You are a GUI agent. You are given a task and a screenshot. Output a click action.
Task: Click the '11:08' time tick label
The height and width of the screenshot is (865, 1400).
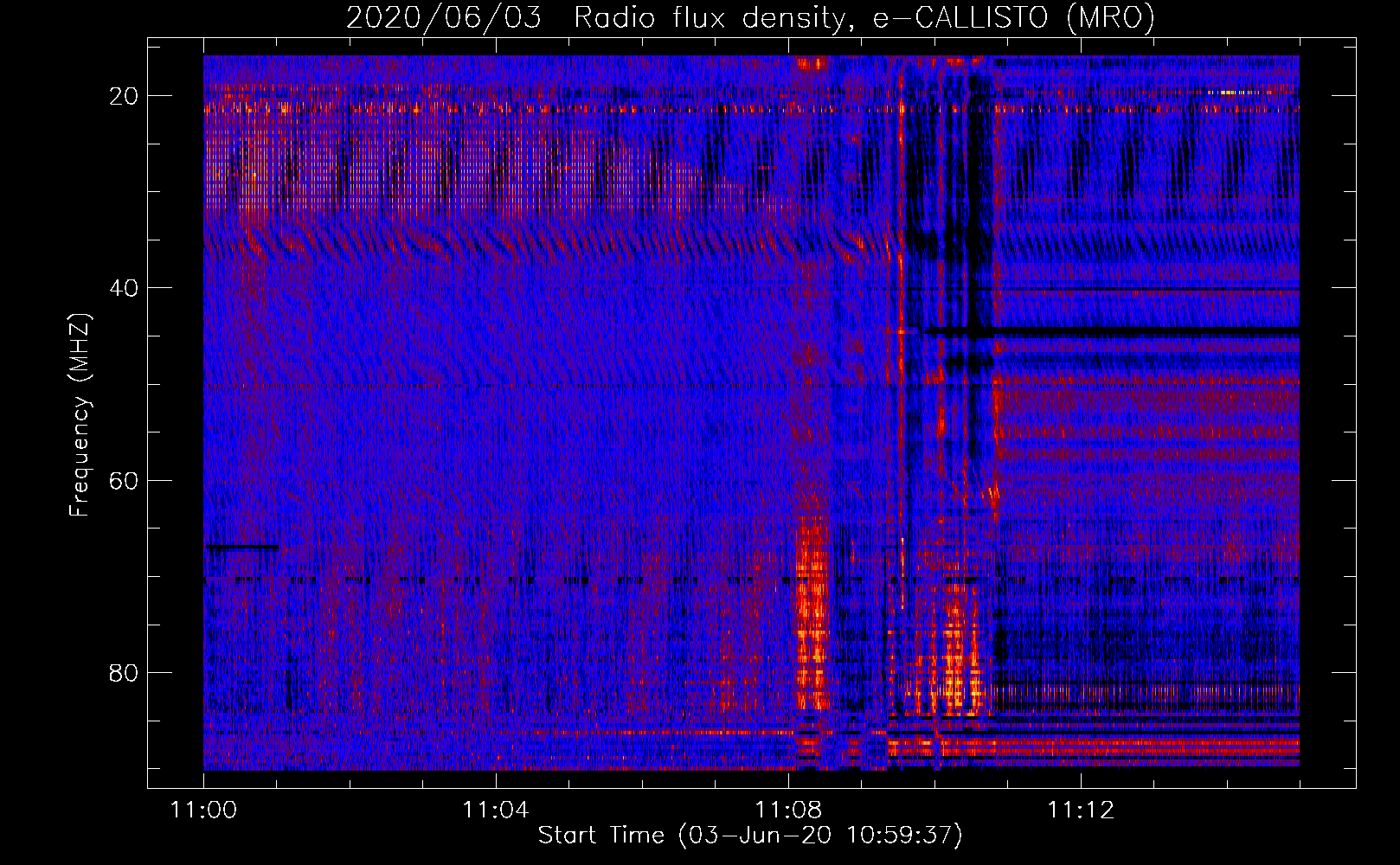[788, 811]
